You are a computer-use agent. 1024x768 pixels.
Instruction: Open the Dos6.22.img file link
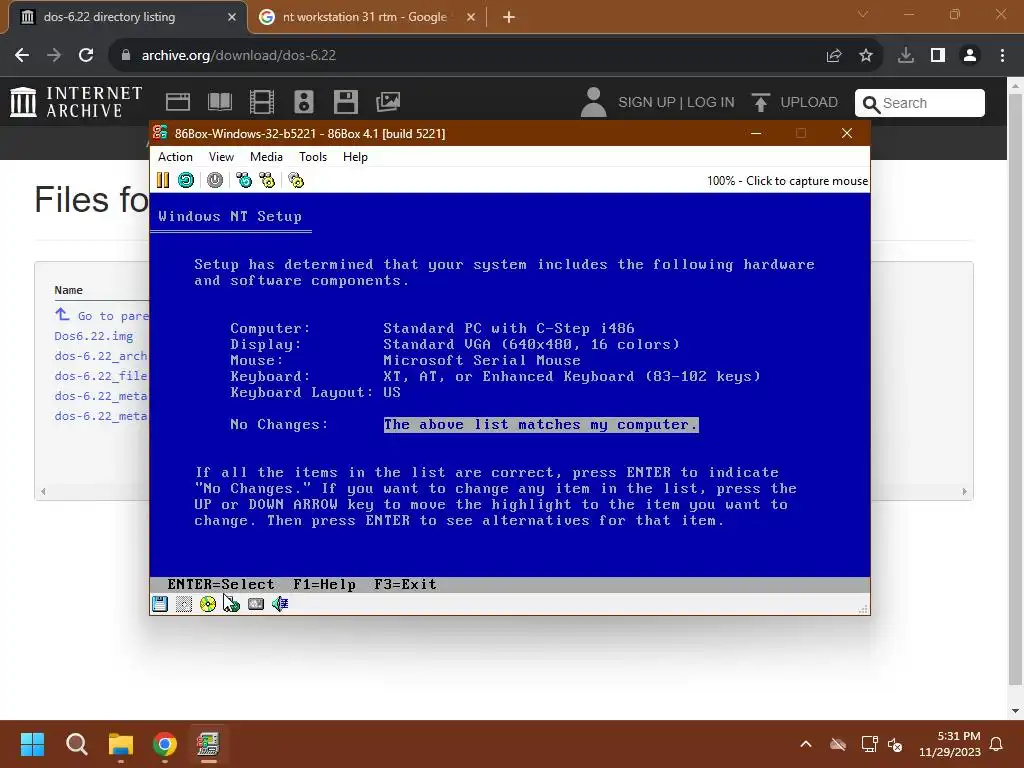point(94,336)
